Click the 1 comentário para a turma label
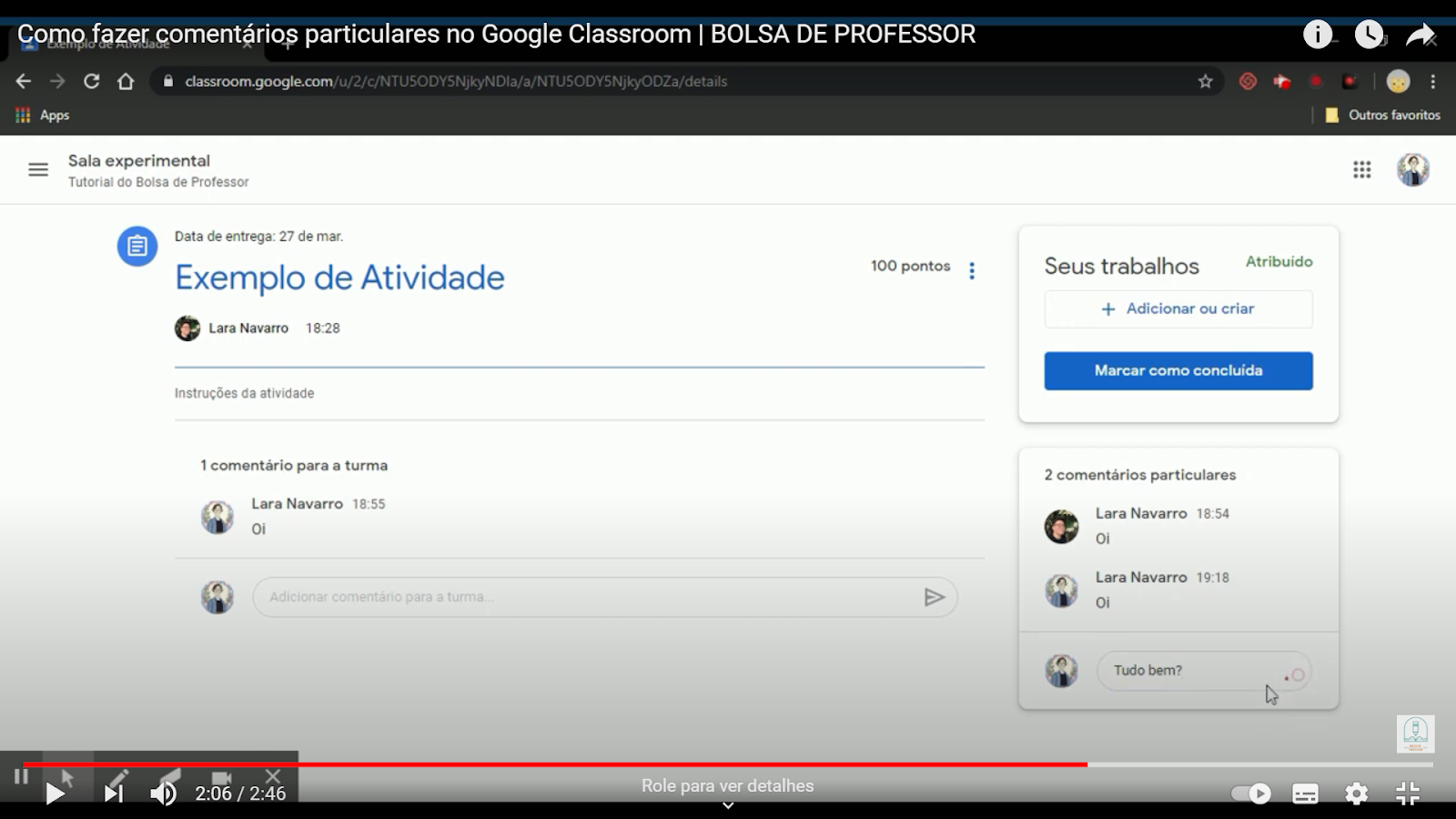 [294, 465]
